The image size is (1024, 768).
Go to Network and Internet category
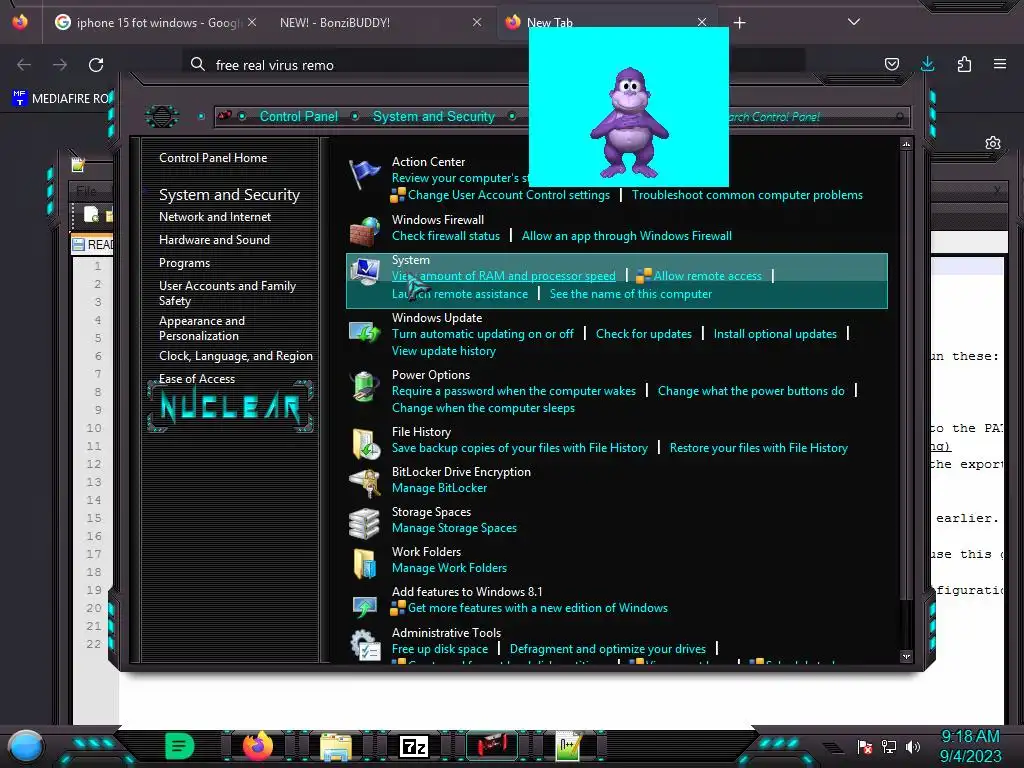(215, 216)
